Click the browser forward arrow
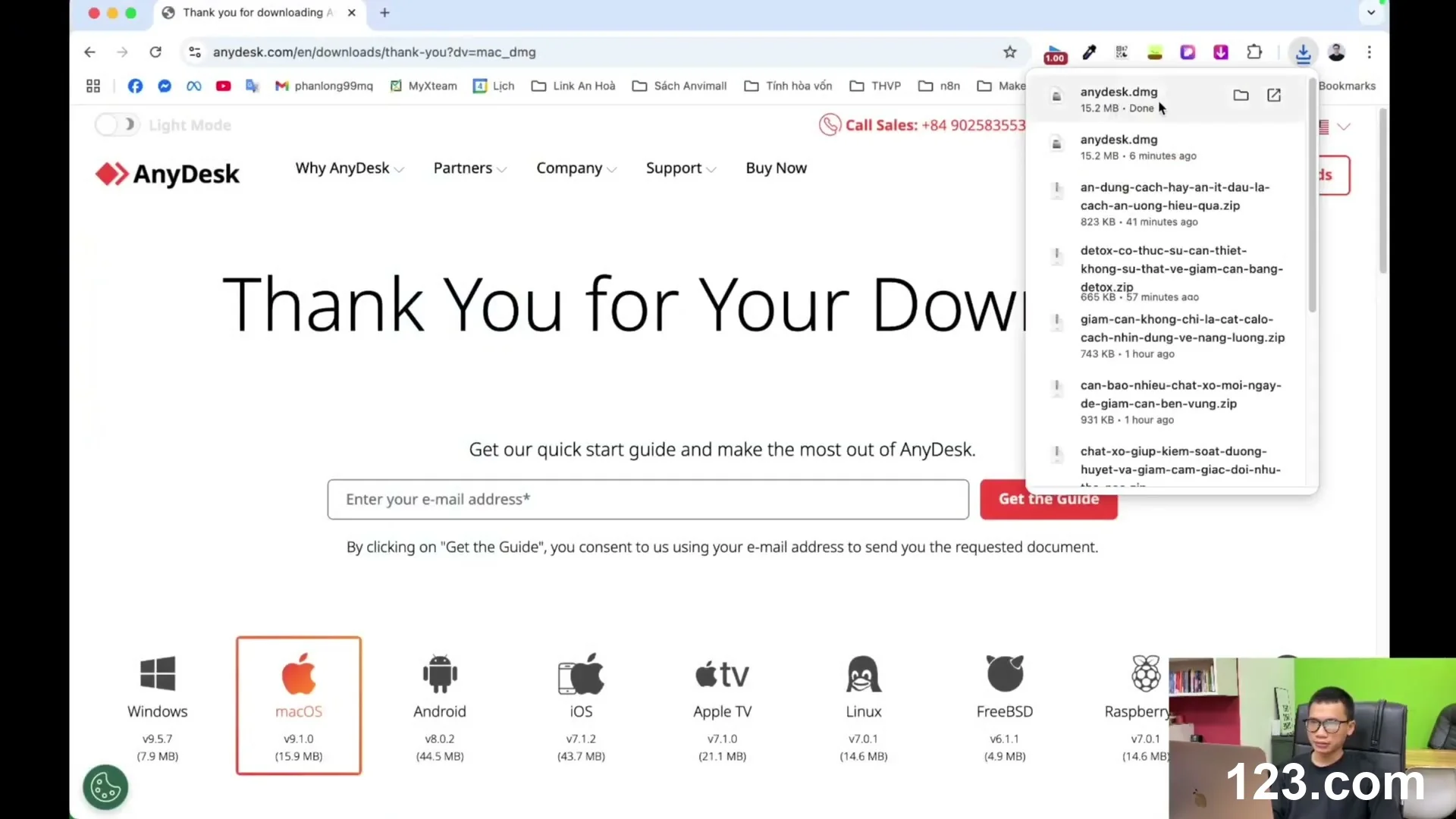The height and width of the screenshot is (819, 1456). pyautogui.click(x=122, y=52)
